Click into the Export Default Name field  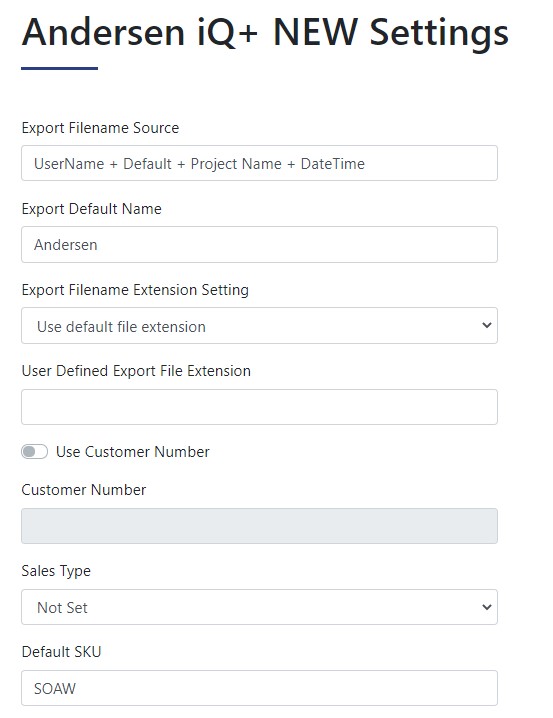[x=259, y=245]
